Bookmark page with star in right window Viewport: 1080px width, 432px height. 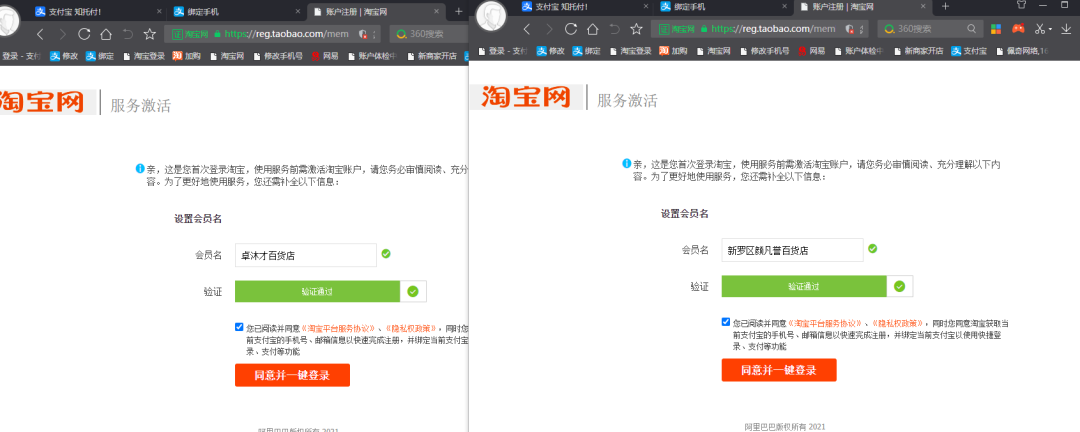[x=636, y=29]
